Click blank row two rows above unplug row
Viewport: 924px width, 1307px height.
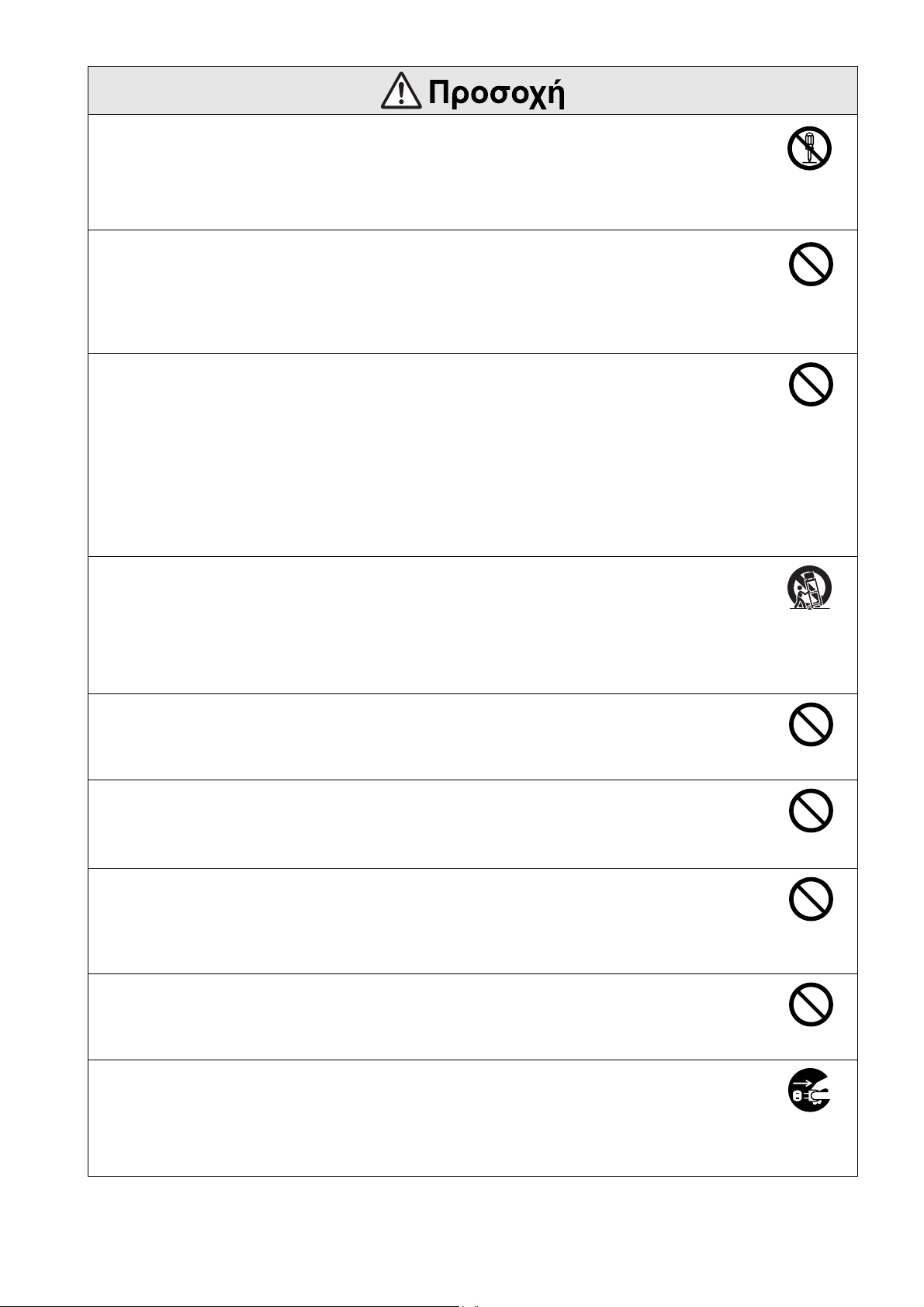tap(427, 921)
